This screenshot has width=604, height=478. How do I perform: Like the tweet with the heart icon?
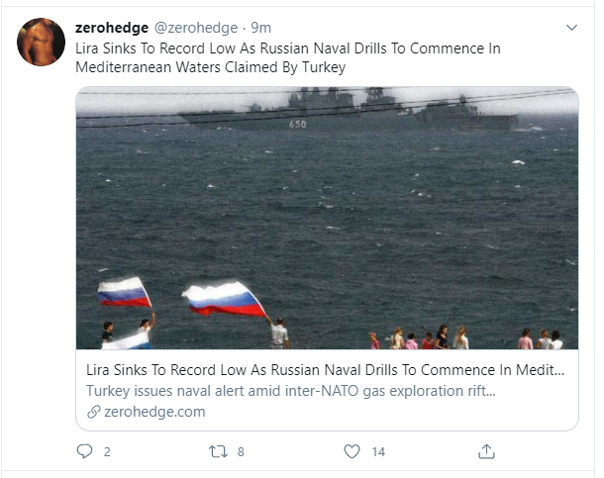click(x=351, y=452)
